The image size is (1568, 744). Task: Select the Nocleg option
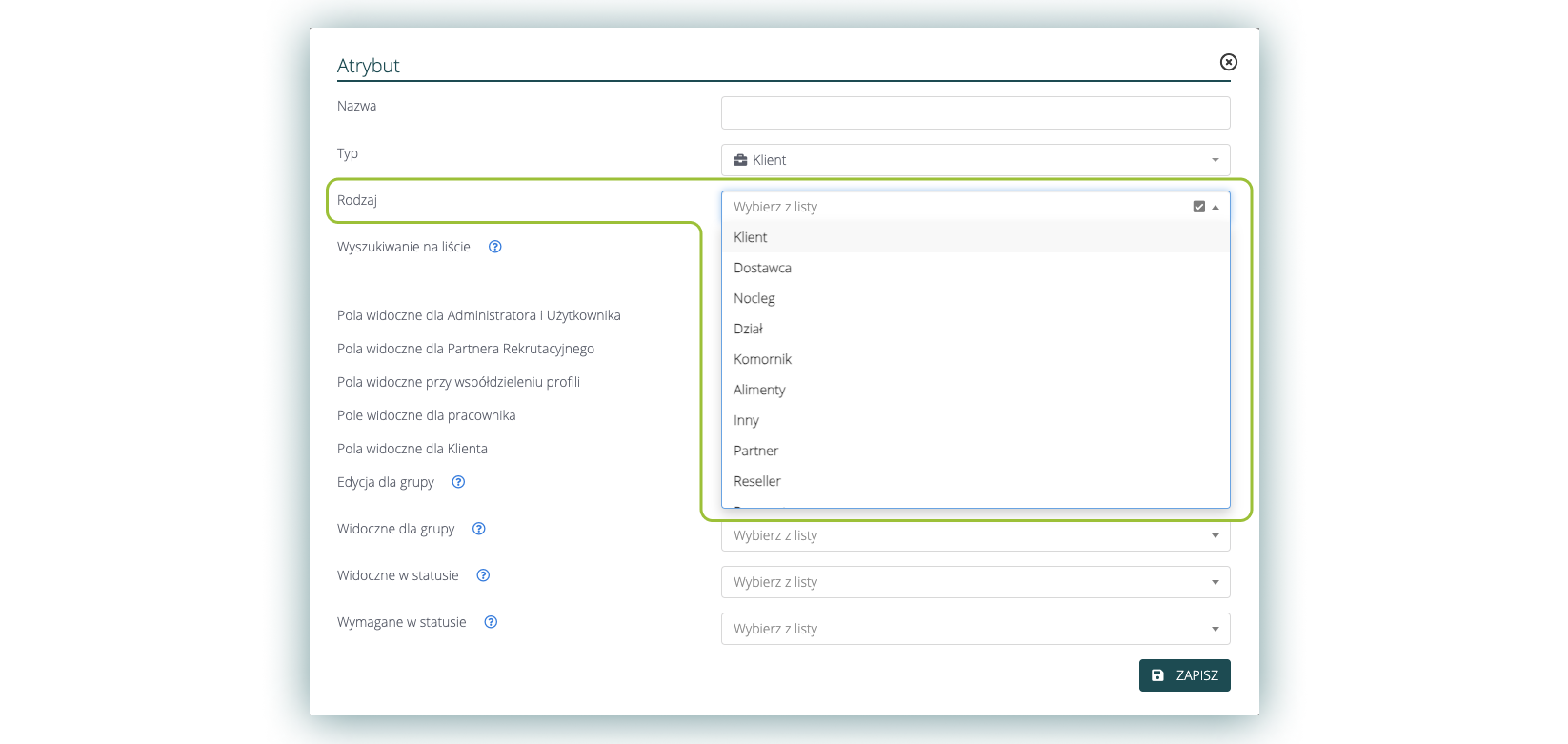(754, 298)
